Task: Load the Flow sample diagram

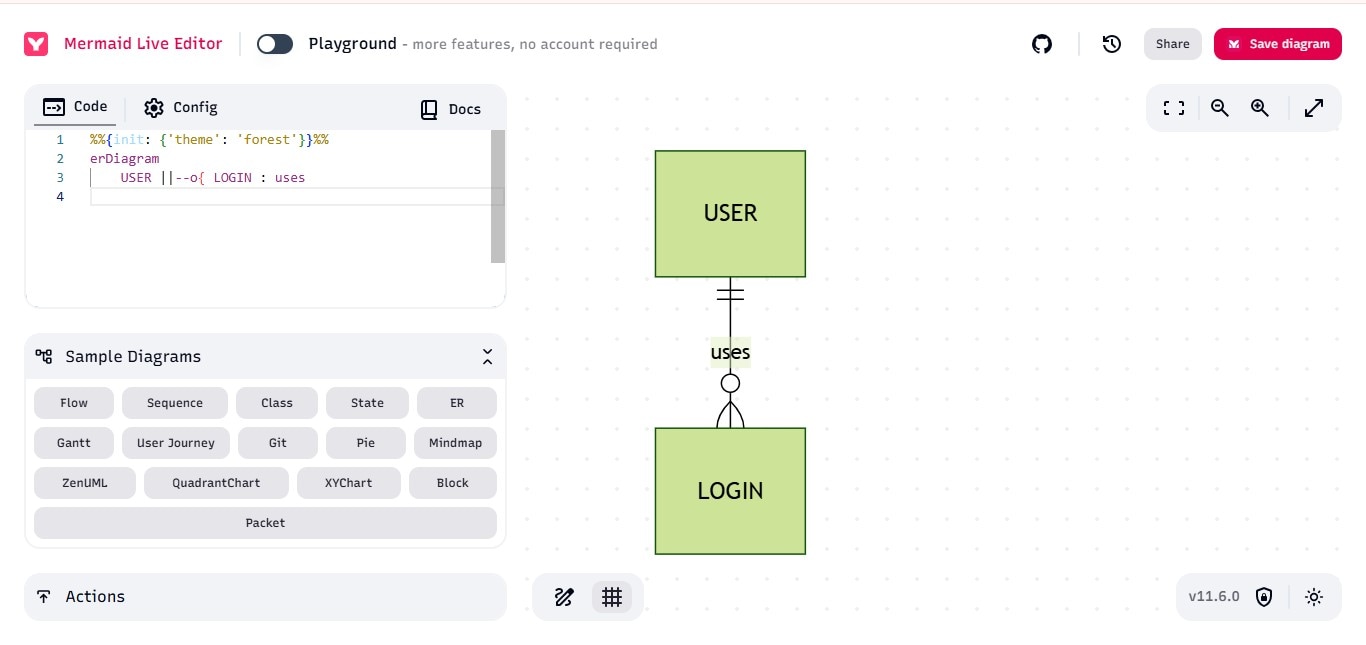Action: tap(74, 403)
